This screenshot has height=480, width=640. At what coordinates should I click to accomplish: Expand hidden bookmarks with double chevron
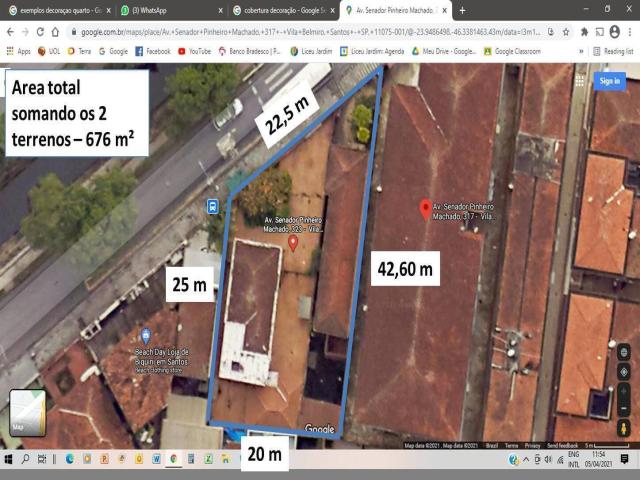581,50
